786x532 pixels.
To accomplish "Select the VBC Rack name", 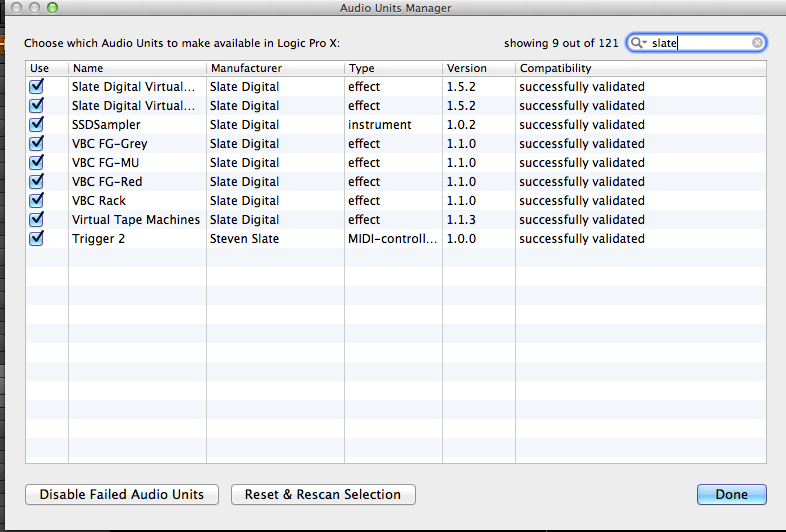I will (x=99, y=201).
